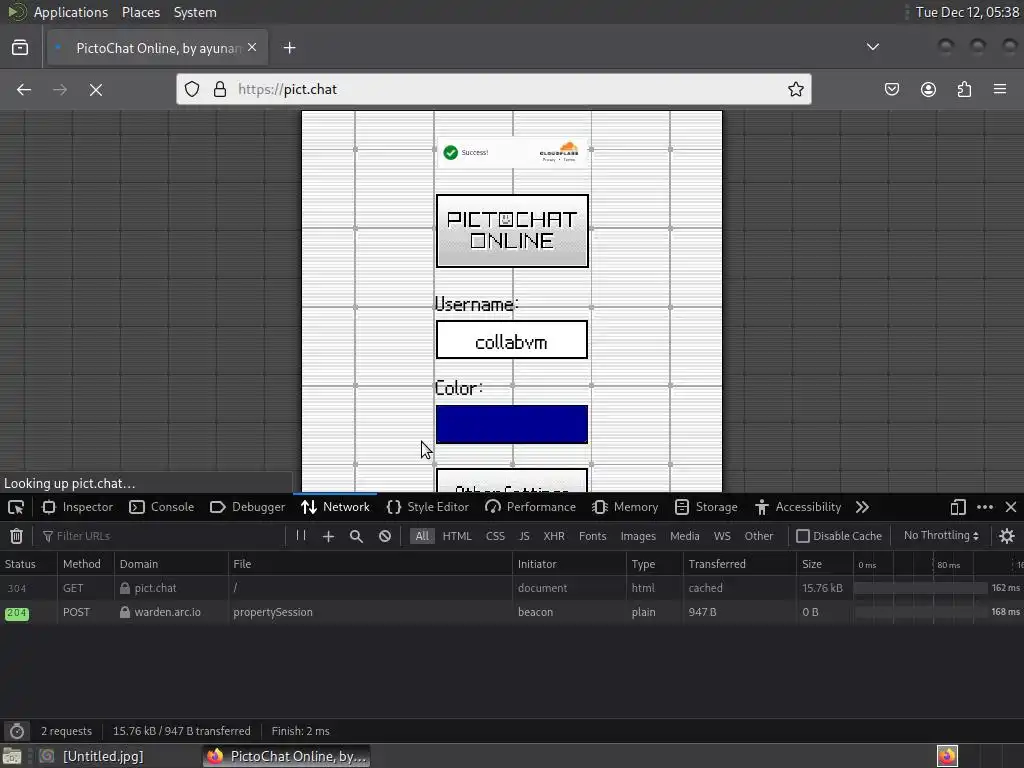Open Firefox account icon
This screenshot has height=768, width=1024.
pyautogui.click(x=928, y=89)
